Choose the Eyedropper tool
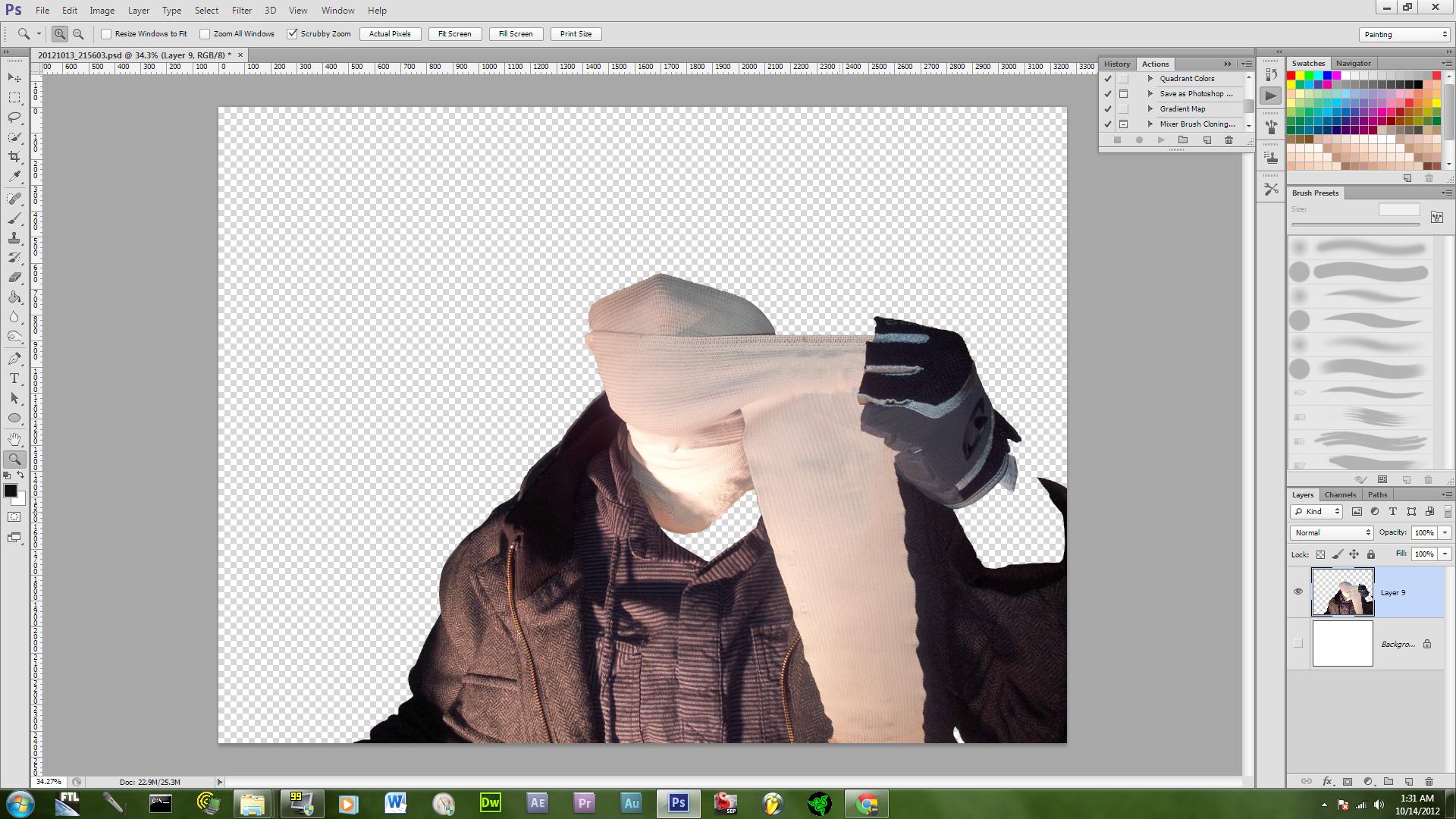Viewport: 1456px width, 819px height. pyautogui.click(x=14, y=177)
